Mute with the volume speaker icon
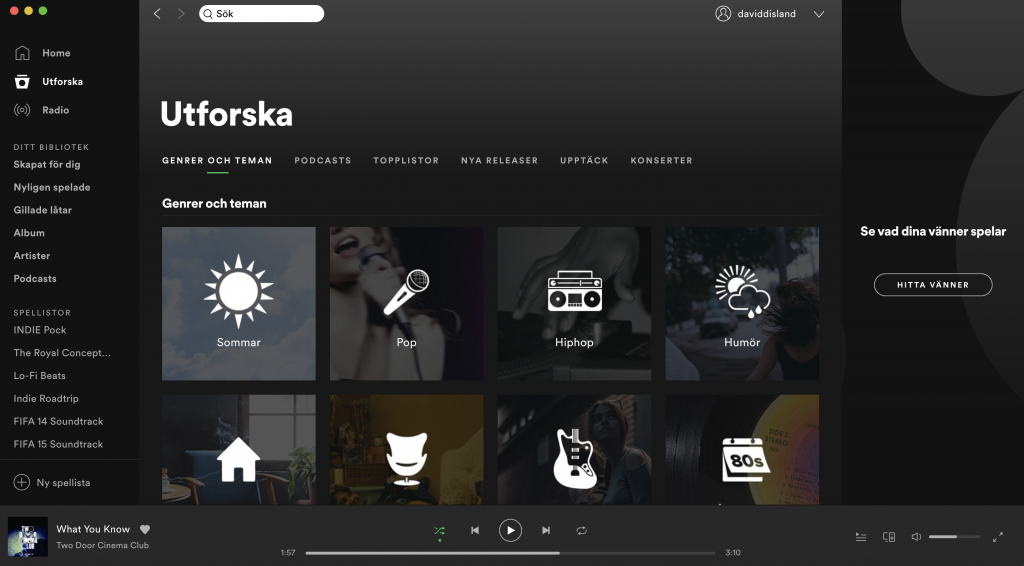This screenshot has width=1024, height=566. click(916, 537)
